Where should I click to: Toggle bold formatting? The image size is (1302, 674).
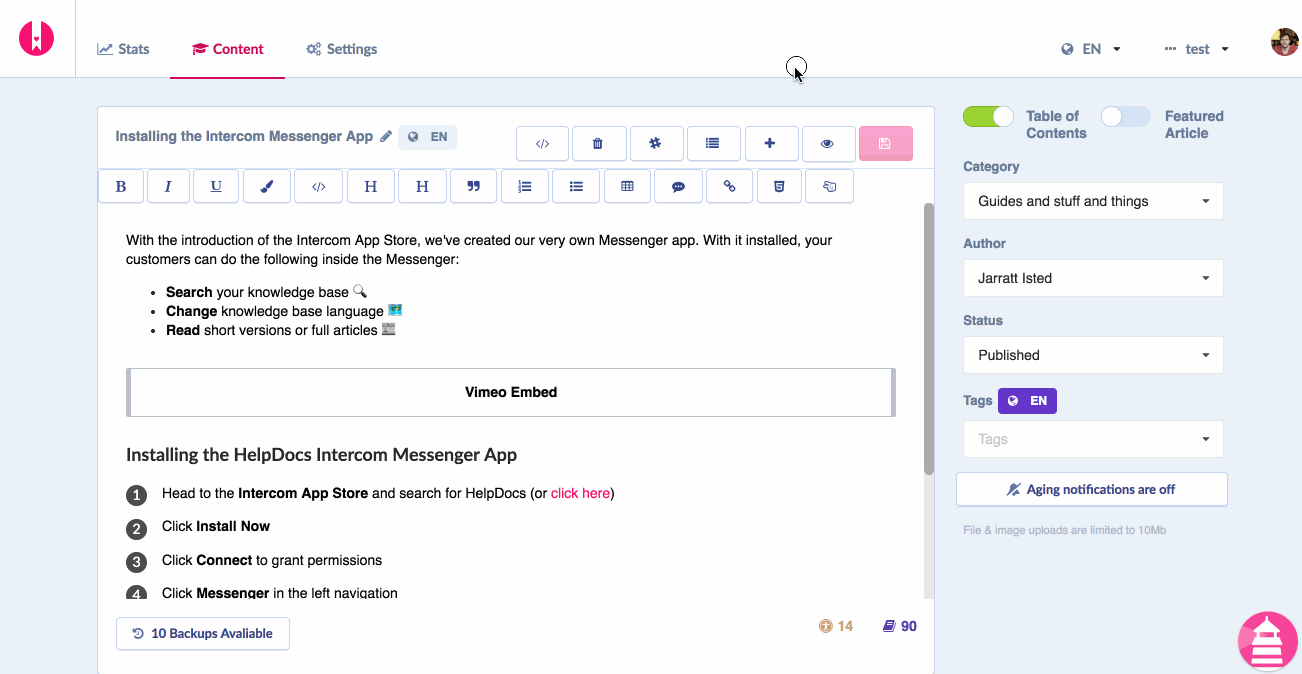(121, 186)
